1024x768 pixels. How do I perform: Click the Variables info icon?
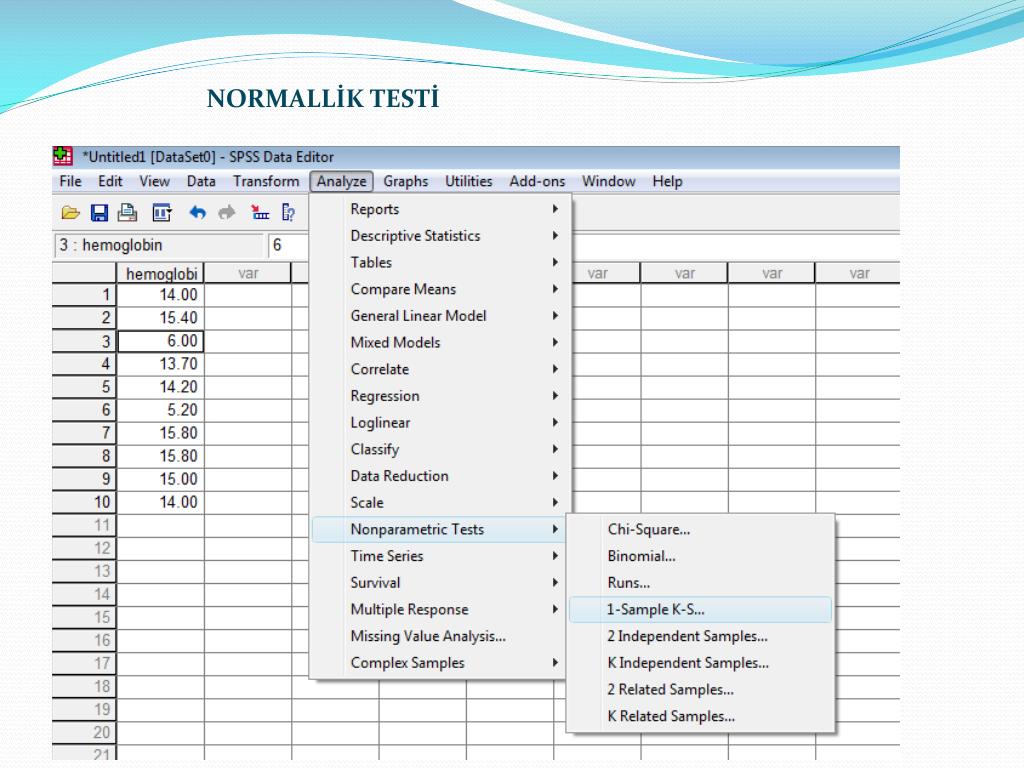[288, 212]
